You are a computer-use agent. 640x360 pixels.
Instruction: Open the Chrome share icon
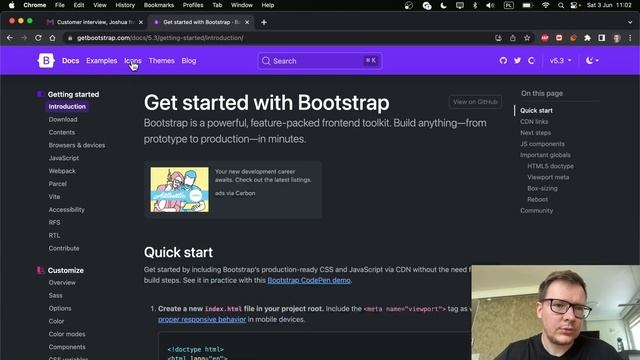point(513,38)
